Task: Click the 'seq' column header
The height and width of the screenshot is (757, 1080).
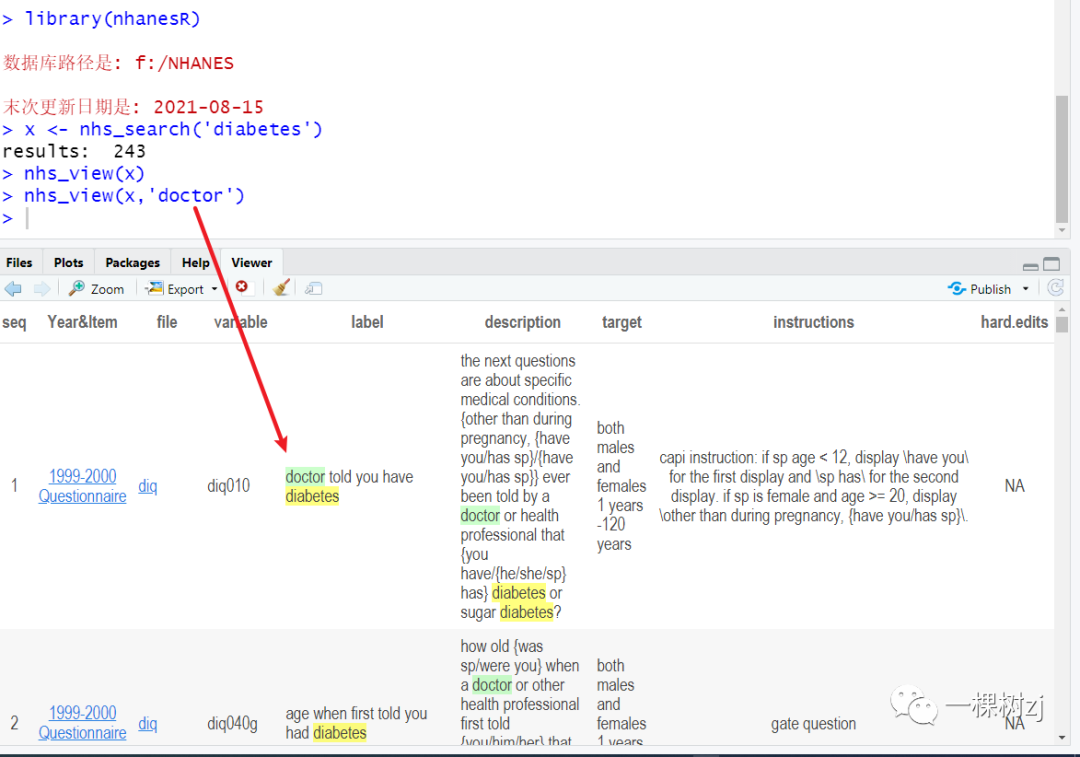Action: coord(14,322)
